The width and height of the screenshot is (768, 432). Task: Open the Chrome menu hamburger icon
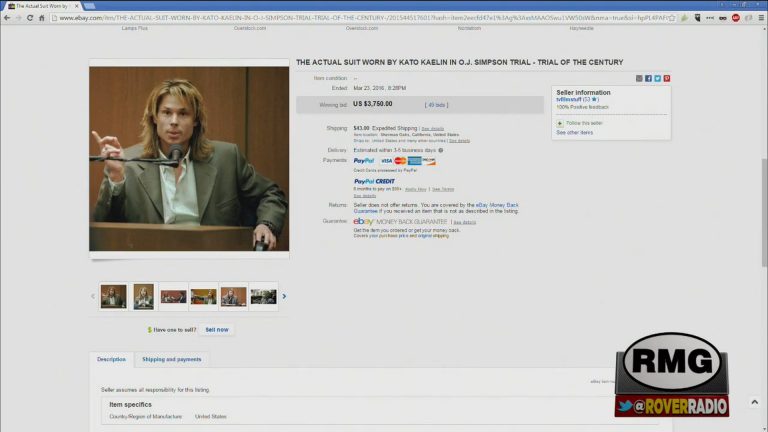(x=761, y=18)
